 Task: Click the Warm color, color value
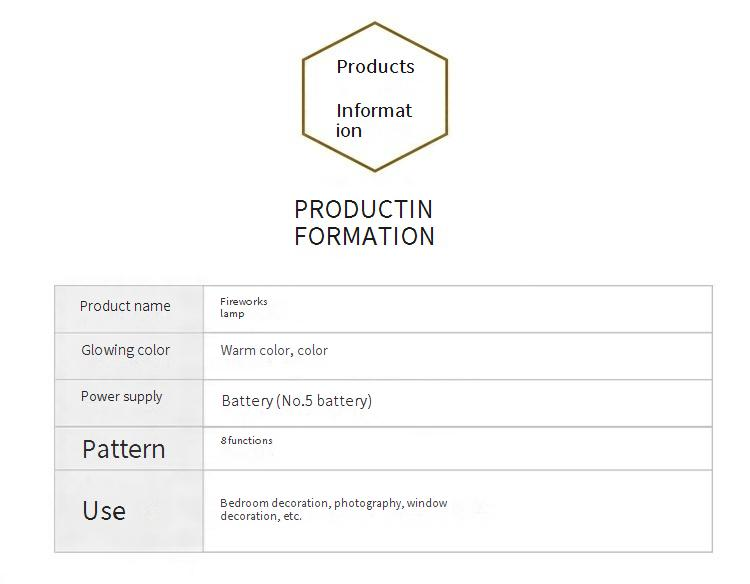pos(274,351)
